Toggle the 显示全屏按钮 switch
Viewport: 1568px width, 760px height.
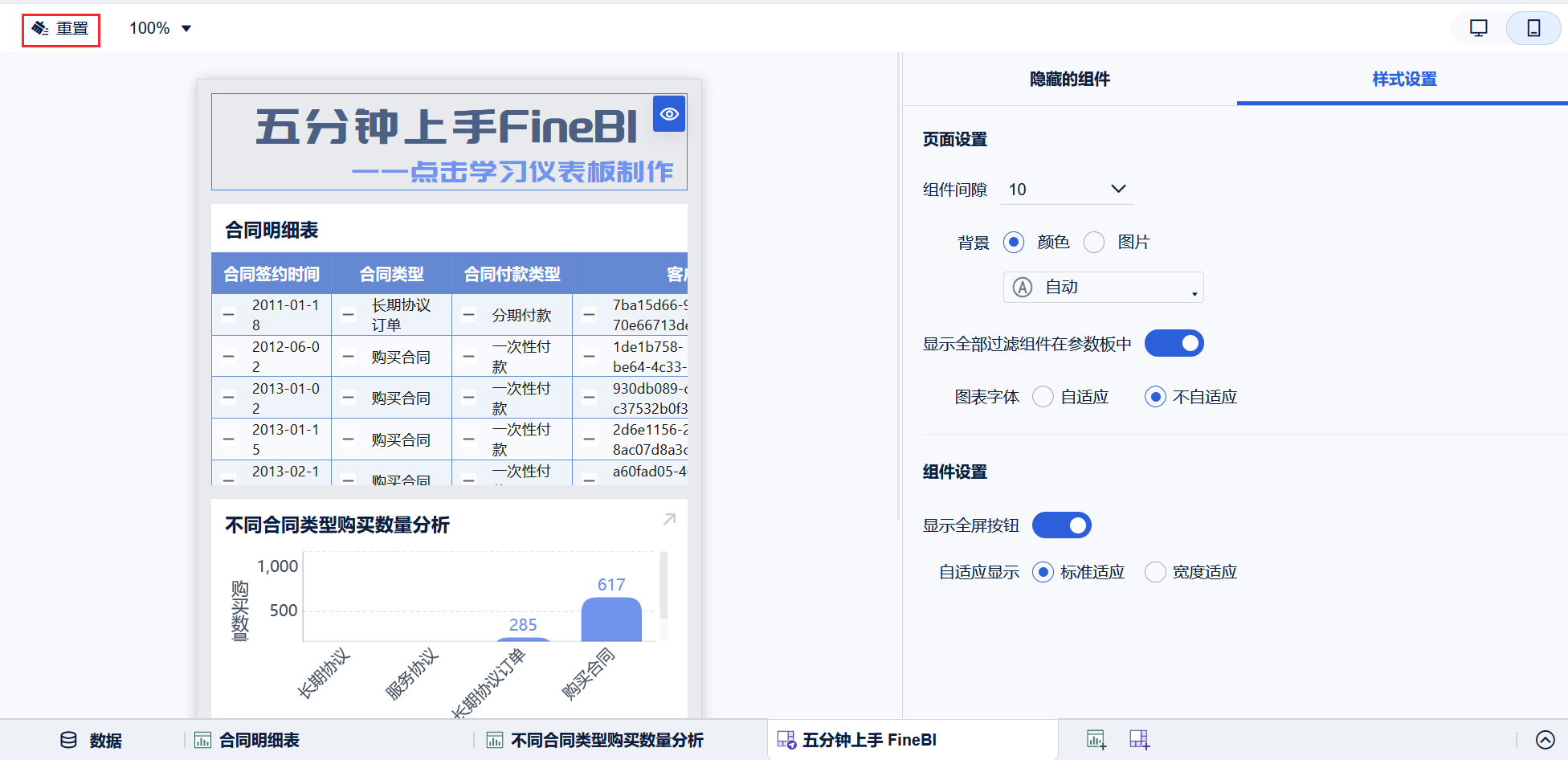(1061, 525)
